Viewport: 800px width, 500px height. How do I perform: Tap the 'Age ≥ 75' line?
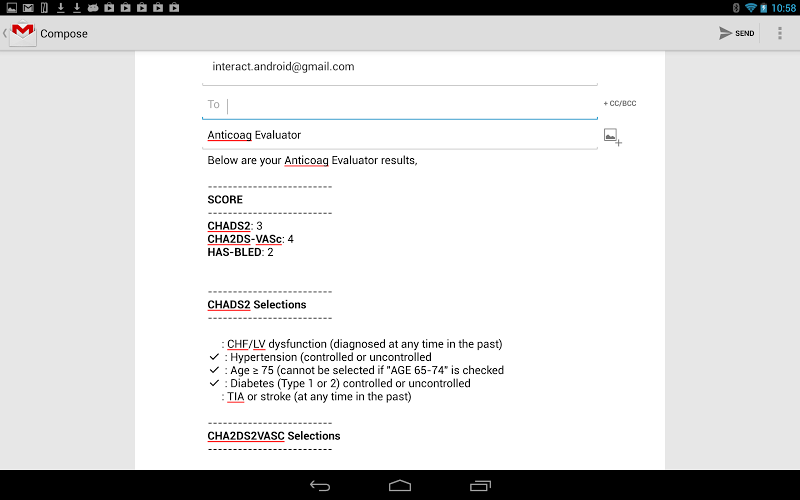click(x=364, y=370)
